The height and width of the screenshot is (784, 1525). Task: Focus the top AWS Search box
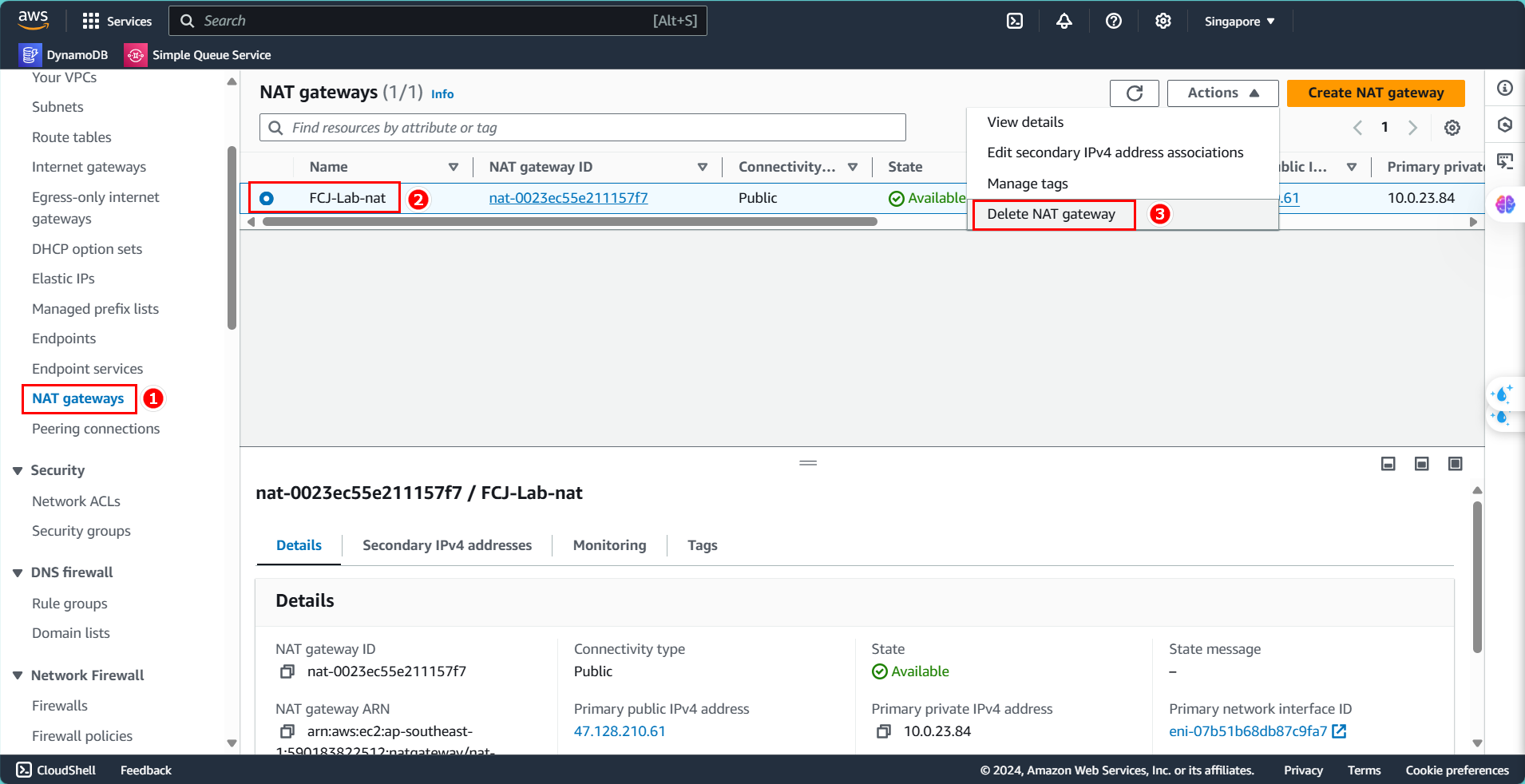click(x=438, y=21)
